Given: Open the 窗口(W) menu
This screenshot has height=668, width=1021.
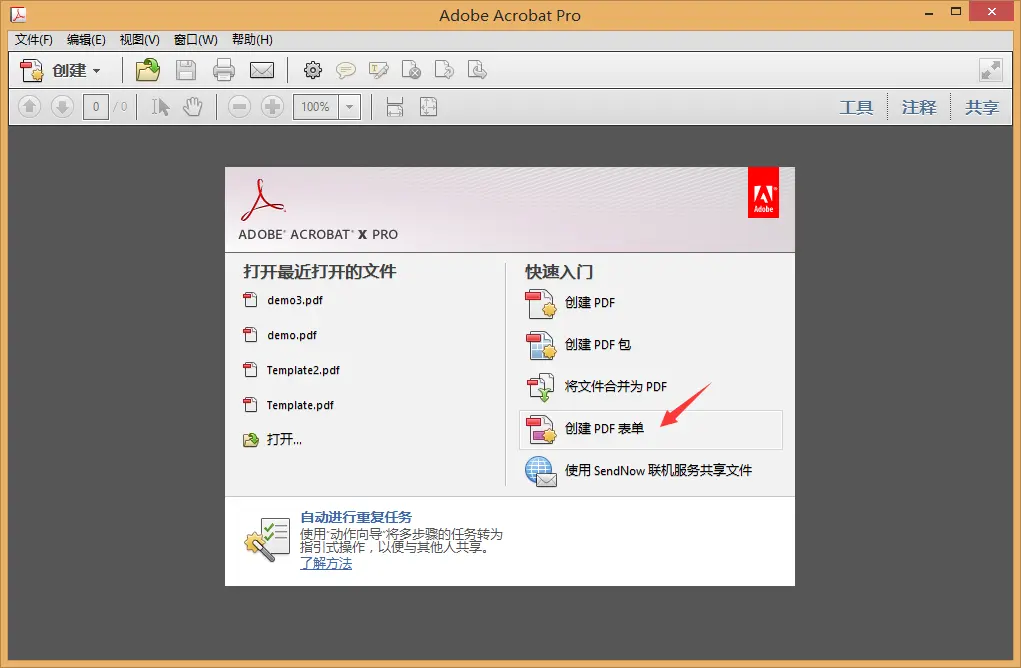Looking at the screenshot, I should (x=195, y=40).
